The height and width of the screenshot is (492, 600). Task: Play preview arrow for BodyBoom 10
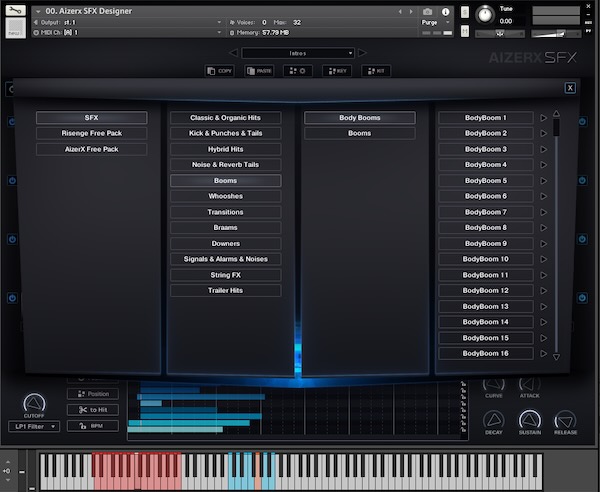tap(543, 259)
